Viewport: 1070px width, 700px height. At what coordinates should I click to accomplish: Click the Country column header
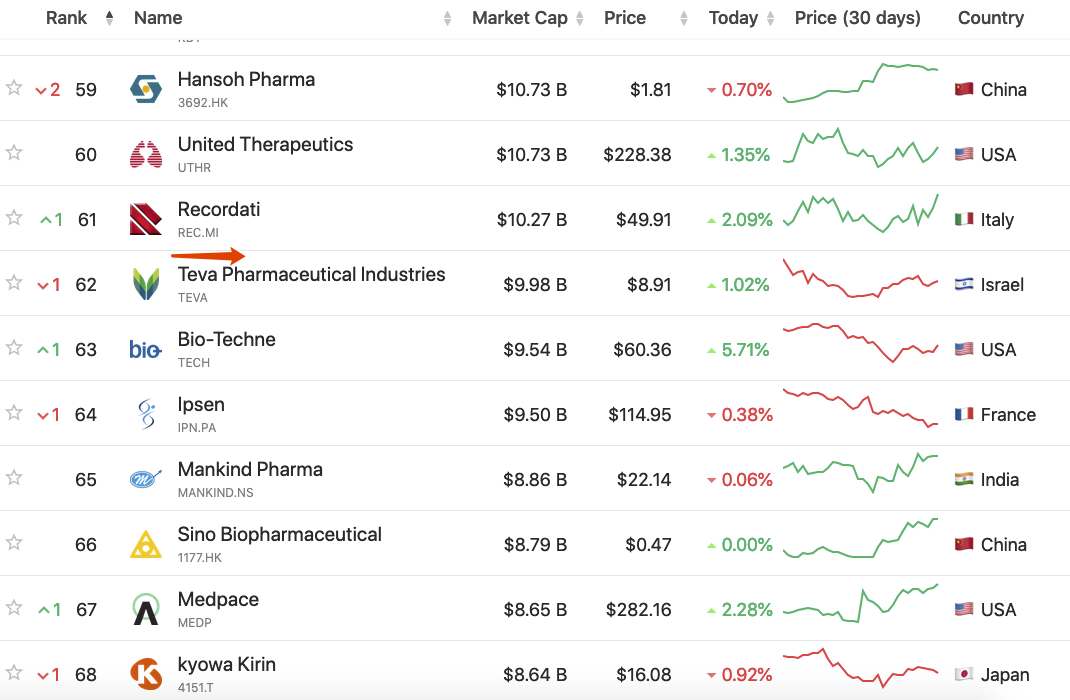[990, 18]
